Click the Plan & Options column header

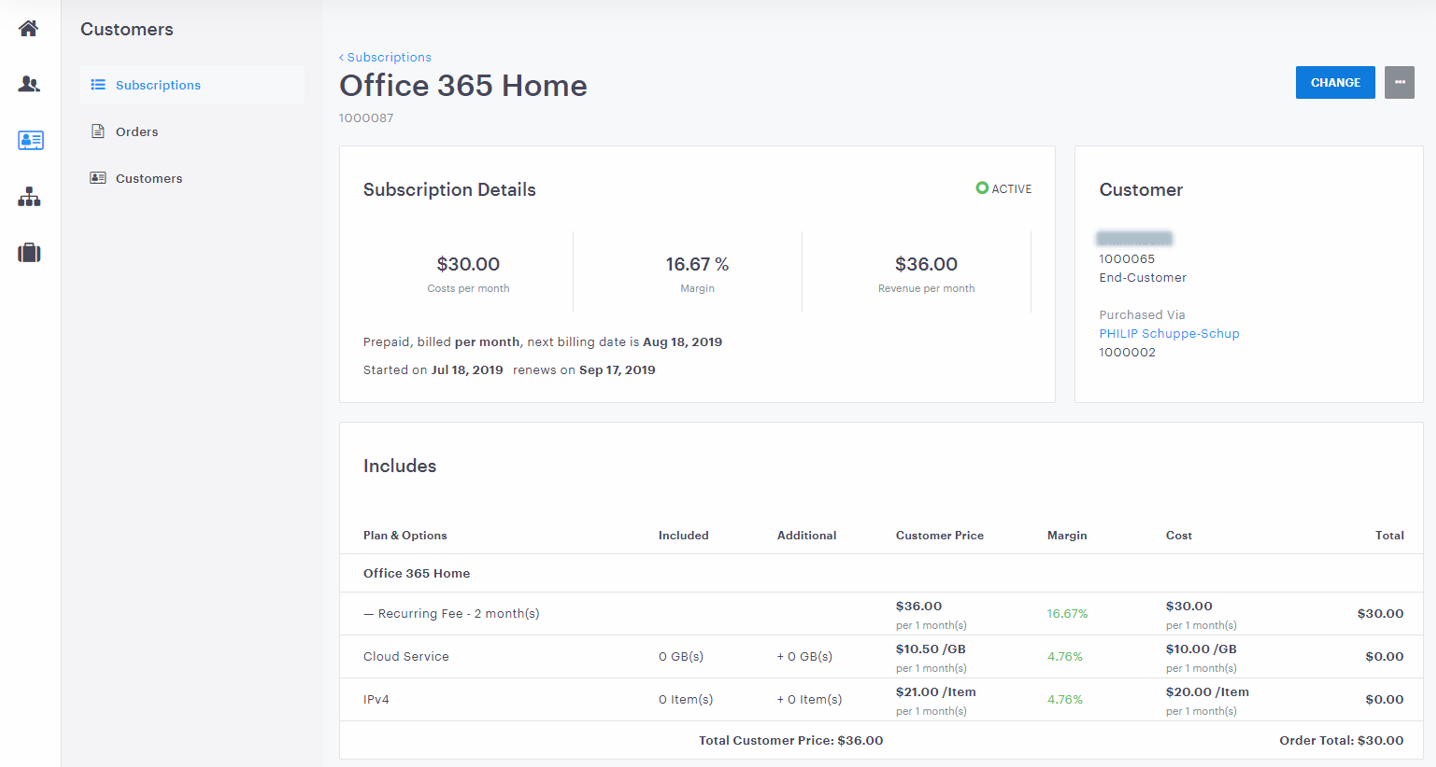point(405,535)
